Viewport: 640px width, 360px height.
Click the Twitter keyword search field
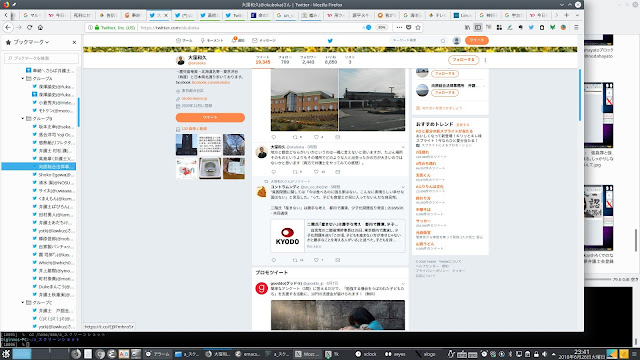point(418,40)
